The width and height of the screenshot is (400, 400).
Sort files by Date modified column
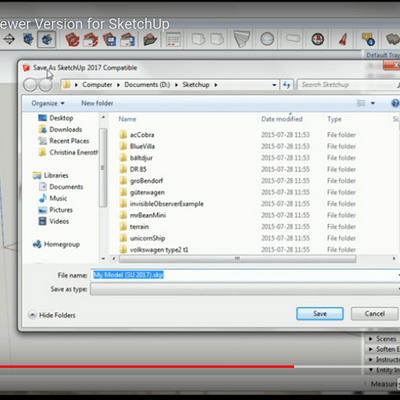pos(282,119)
